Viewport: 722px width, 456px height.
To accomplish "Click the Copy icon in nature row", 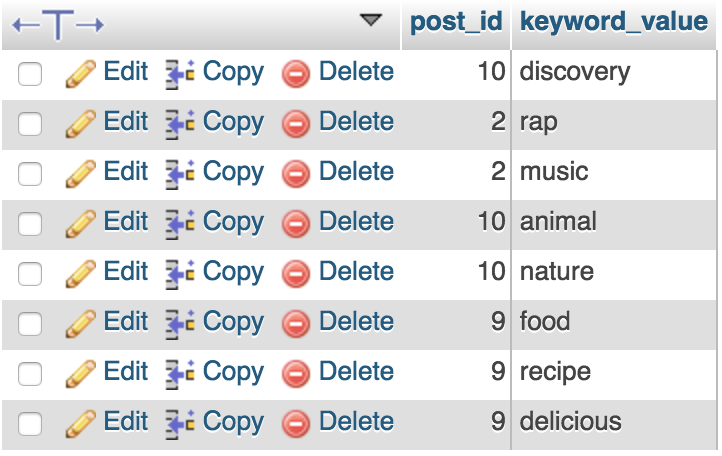I will [180, 273].
